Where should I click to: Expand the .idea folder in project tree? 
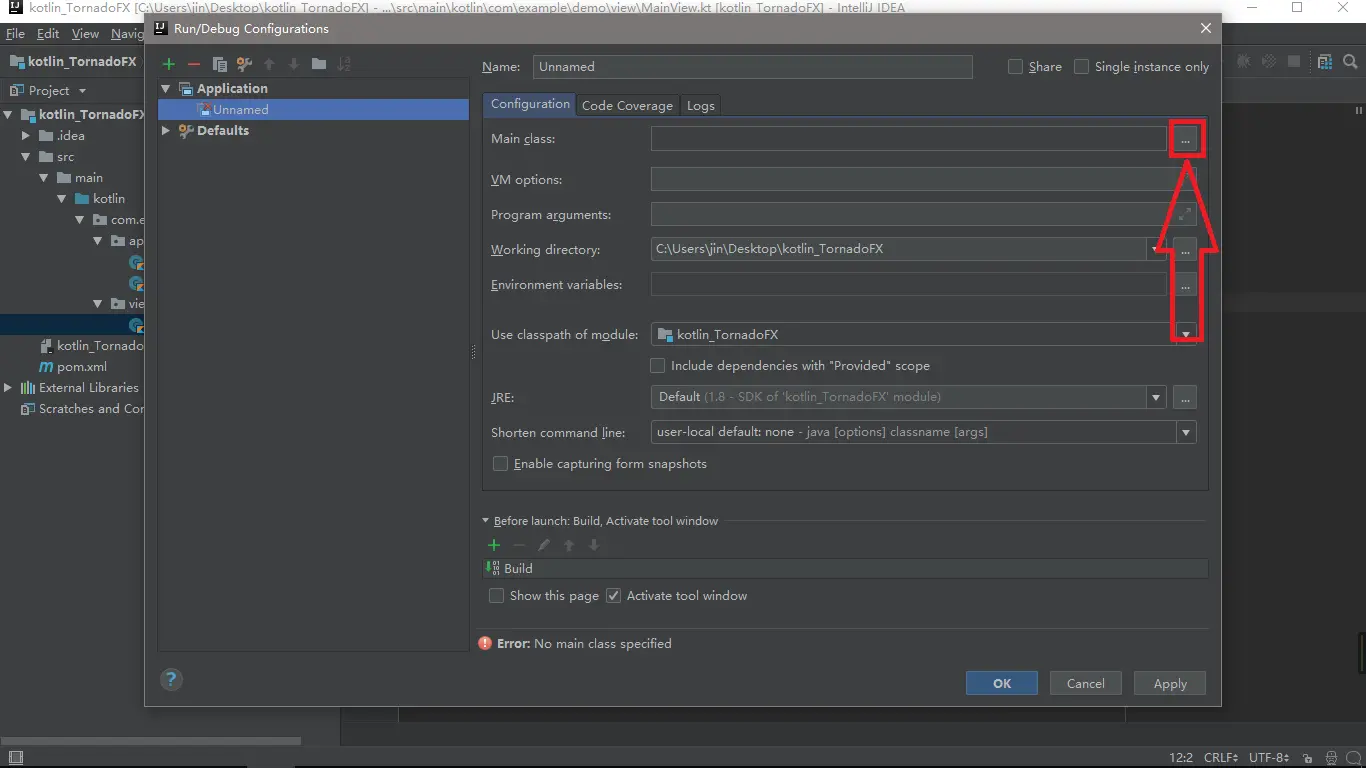[x=26, y=136]
